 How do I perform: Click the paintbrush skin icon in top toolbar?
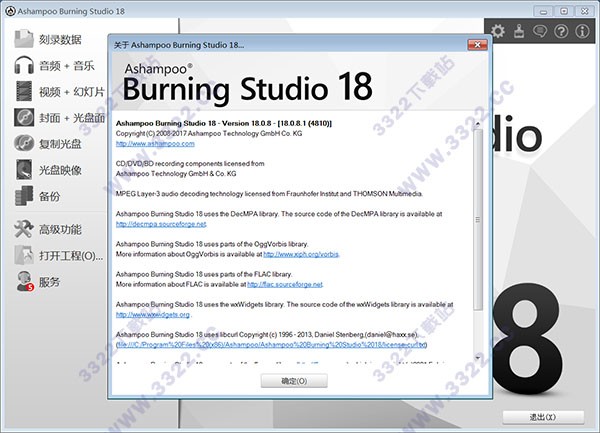coord(519,31)
